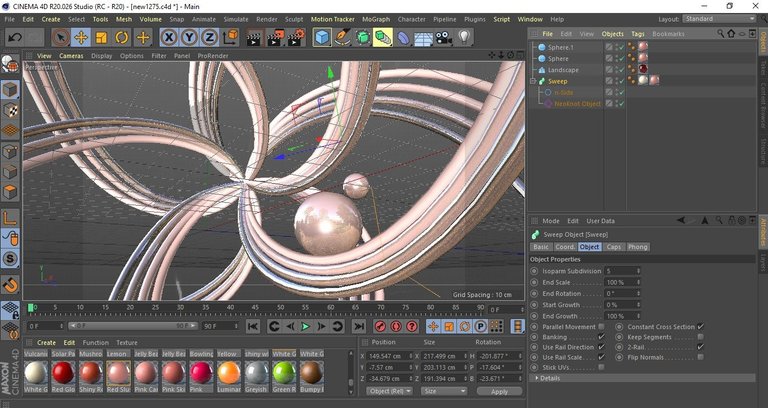The image size is (768, 408).
Task: Toggle Viewport Solo S icon
Action: (10, 259)
